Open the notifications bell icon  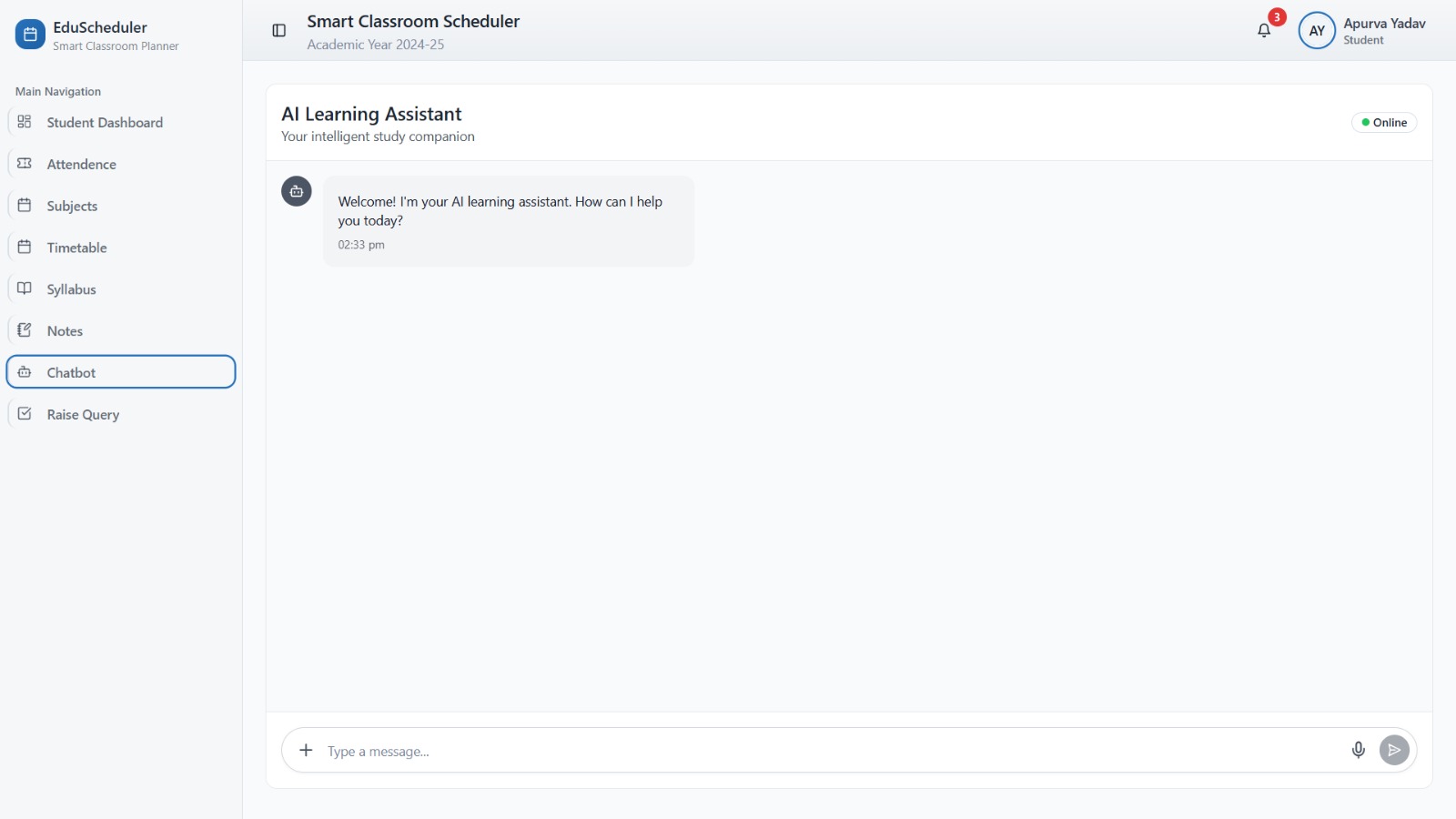click(x=1264, y=31)
